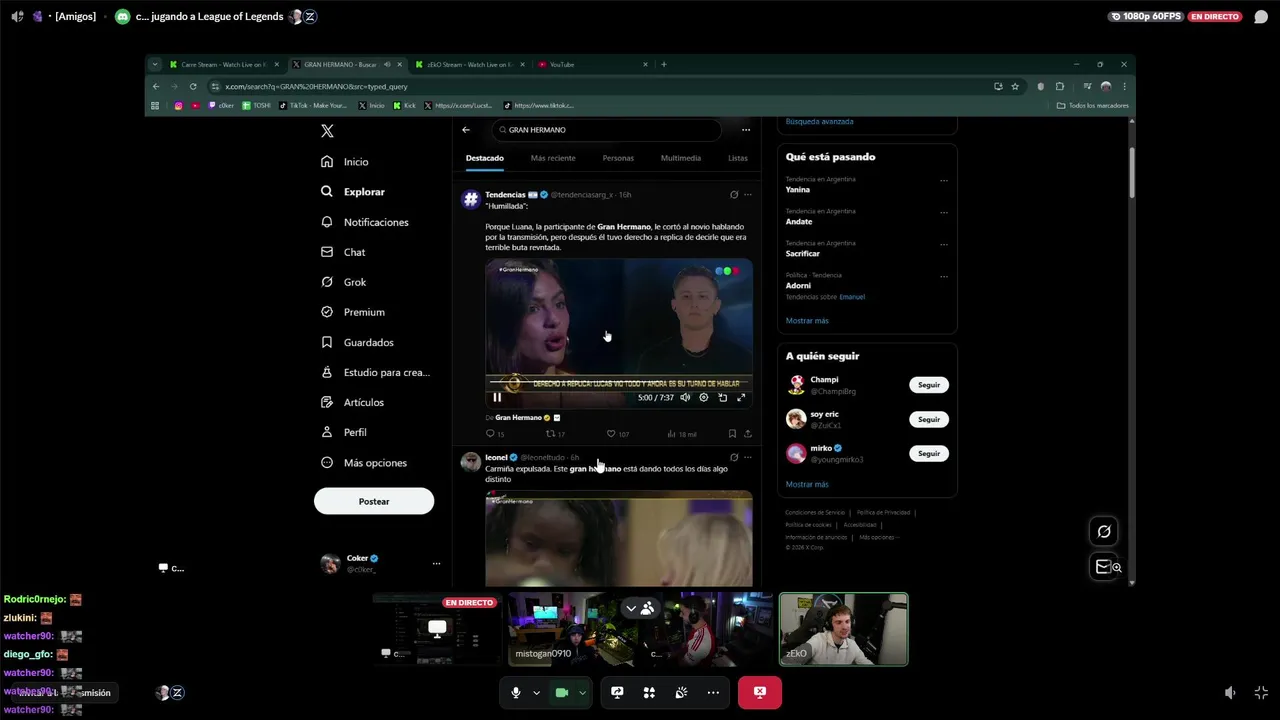Screen dimensions: 1280x720
Task: Open the activities apps icon
Action: (x=649, y=692)
